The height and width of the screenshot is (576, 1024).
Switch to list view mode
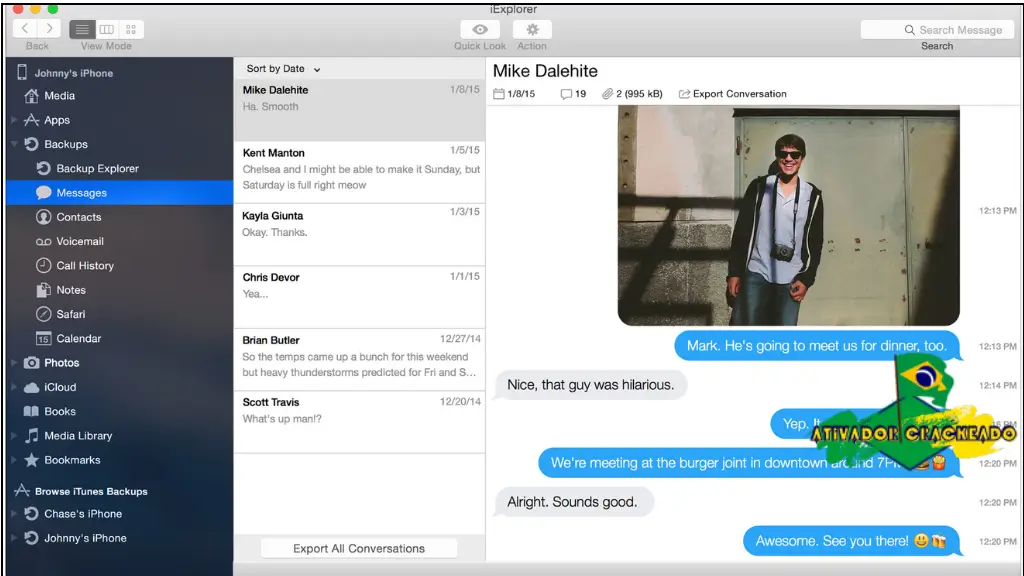(82, 29)
